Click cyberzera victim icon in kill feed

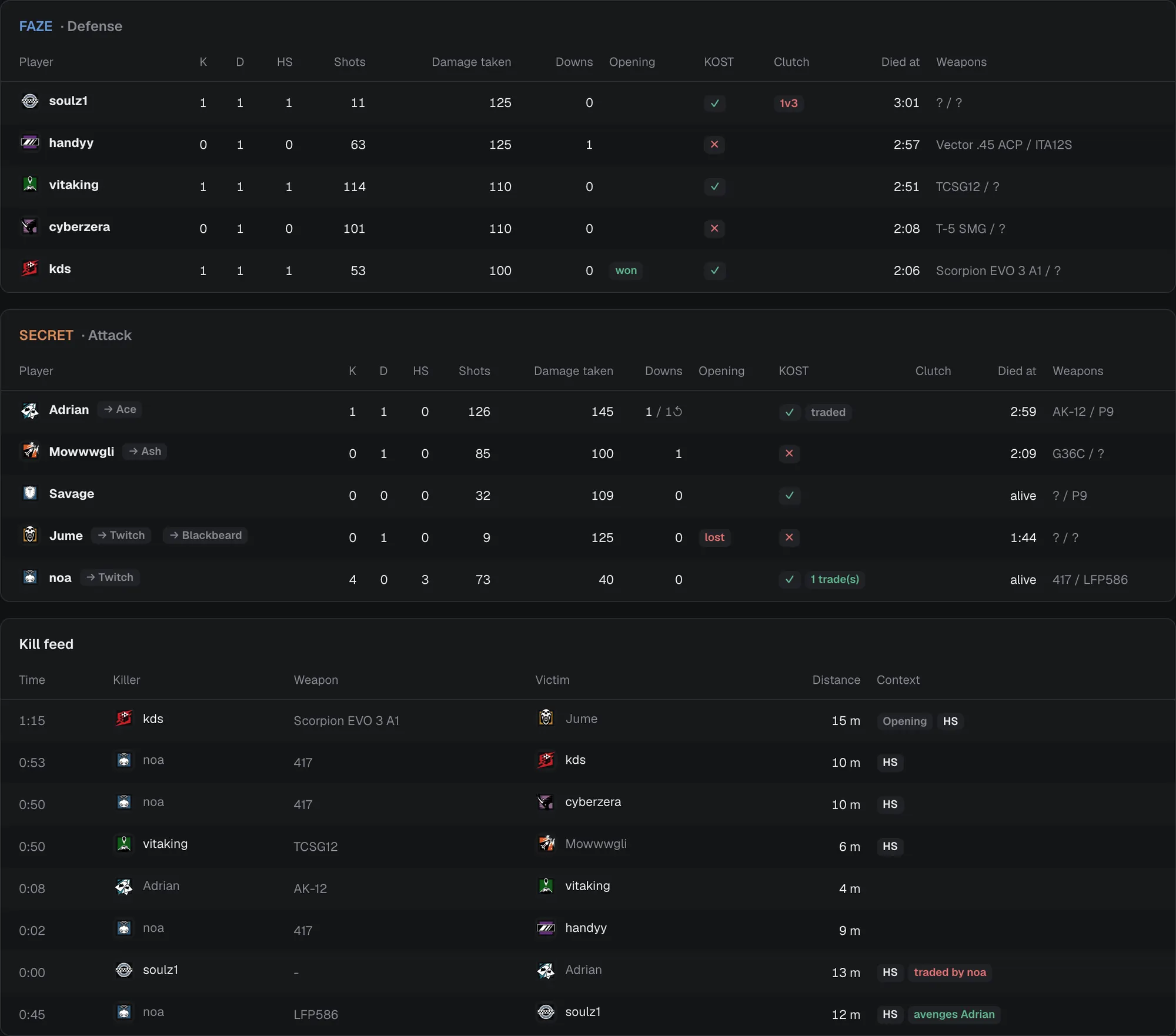tap(546, 802)
